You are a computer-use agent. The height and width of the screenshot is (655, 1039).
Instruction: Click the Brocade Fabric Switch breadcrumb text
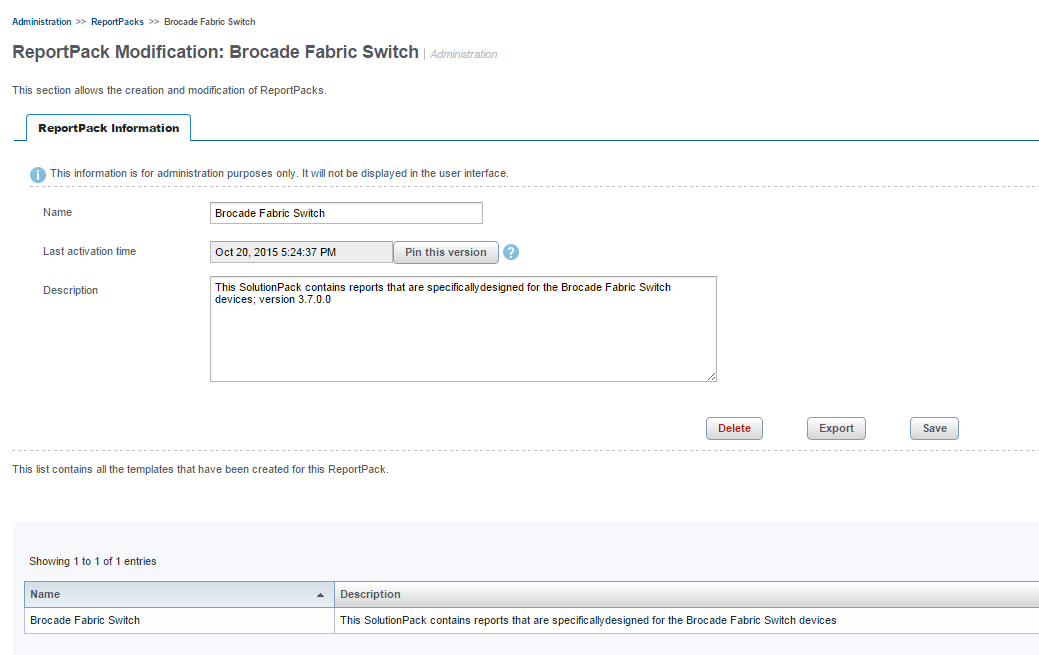pyautogui.click(x=209, y=22)
